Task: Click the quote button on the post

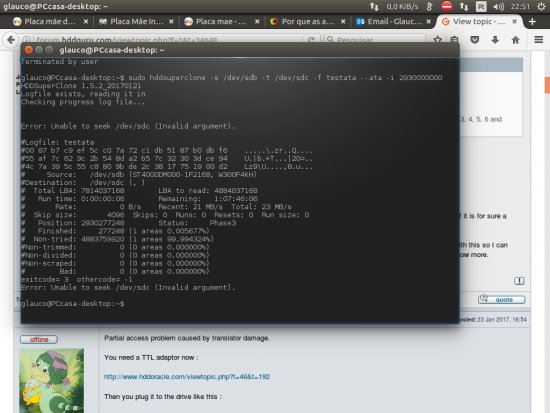Action: 502,299
